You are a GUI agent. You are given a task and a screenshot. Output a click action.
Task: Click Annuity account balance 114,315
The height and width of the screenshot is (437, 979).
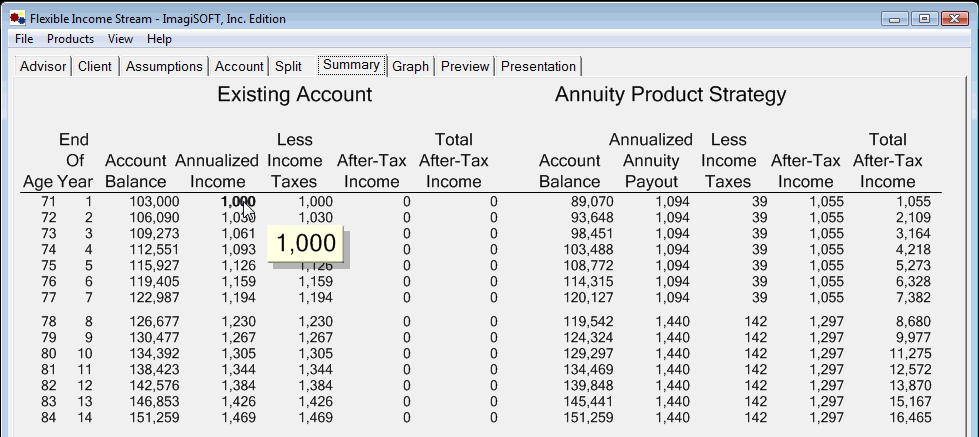tap(589, 282)
